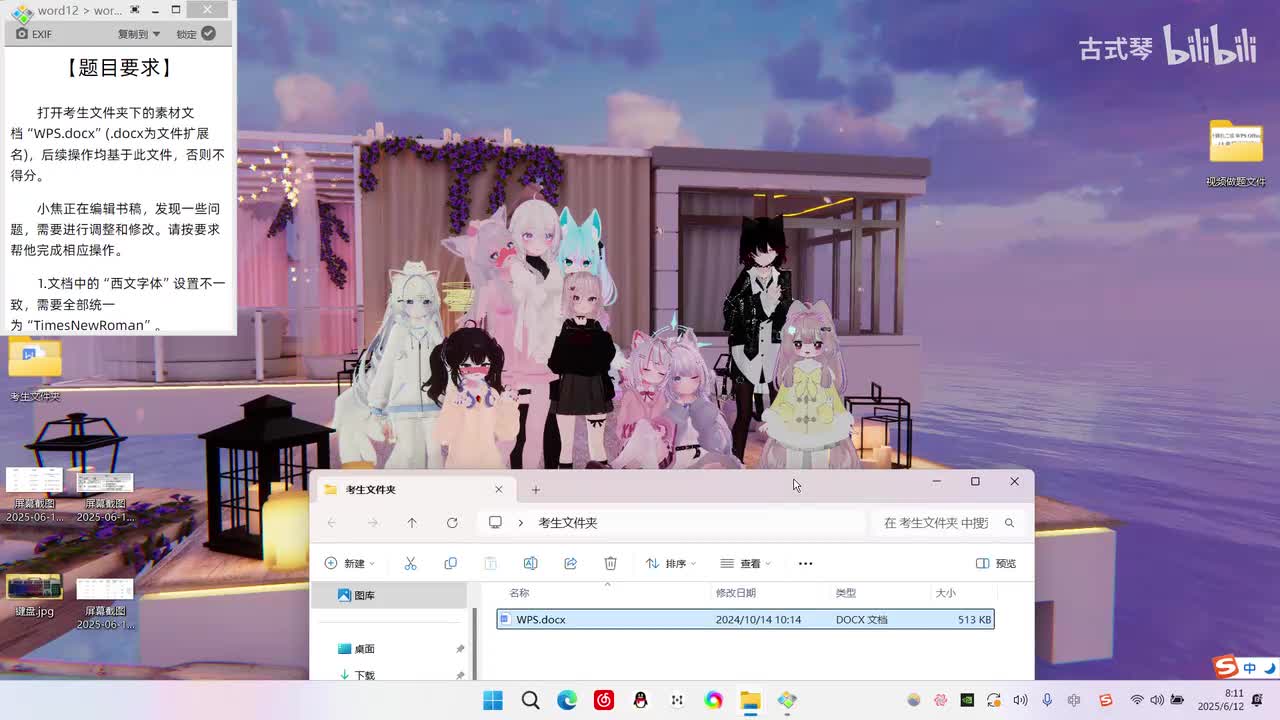Click the 513 KB size cell
Viewport: 1280px width, 720px height.
click(x=974, y=619)
